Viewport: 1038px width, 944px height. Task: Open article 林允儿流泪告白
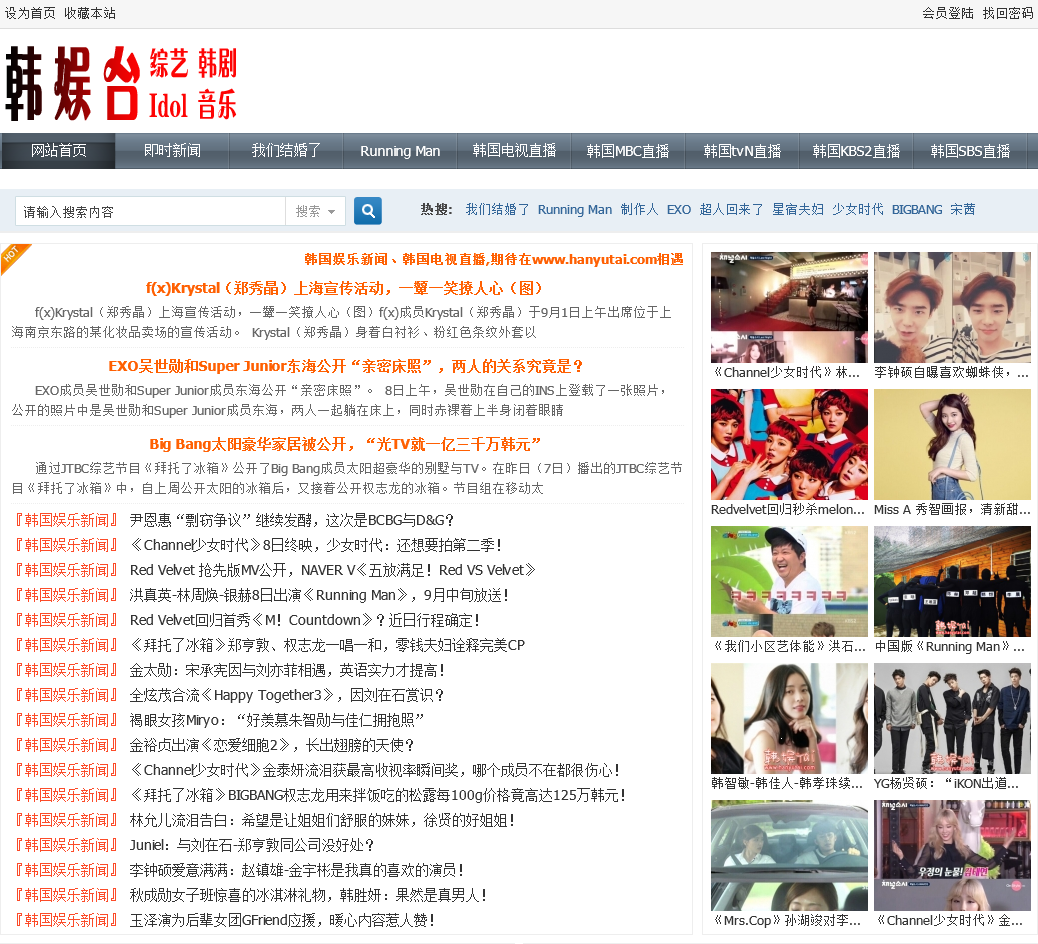(x=322, y=821)
